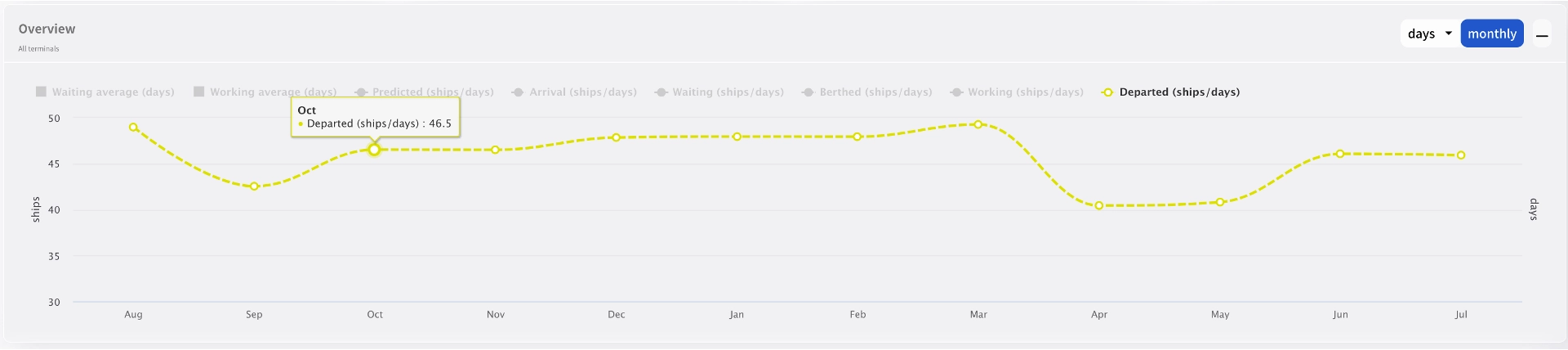Viewport: 1568px width, 350px height.
Task: Select the monthly view button
Action: (x=1492, y=34)
